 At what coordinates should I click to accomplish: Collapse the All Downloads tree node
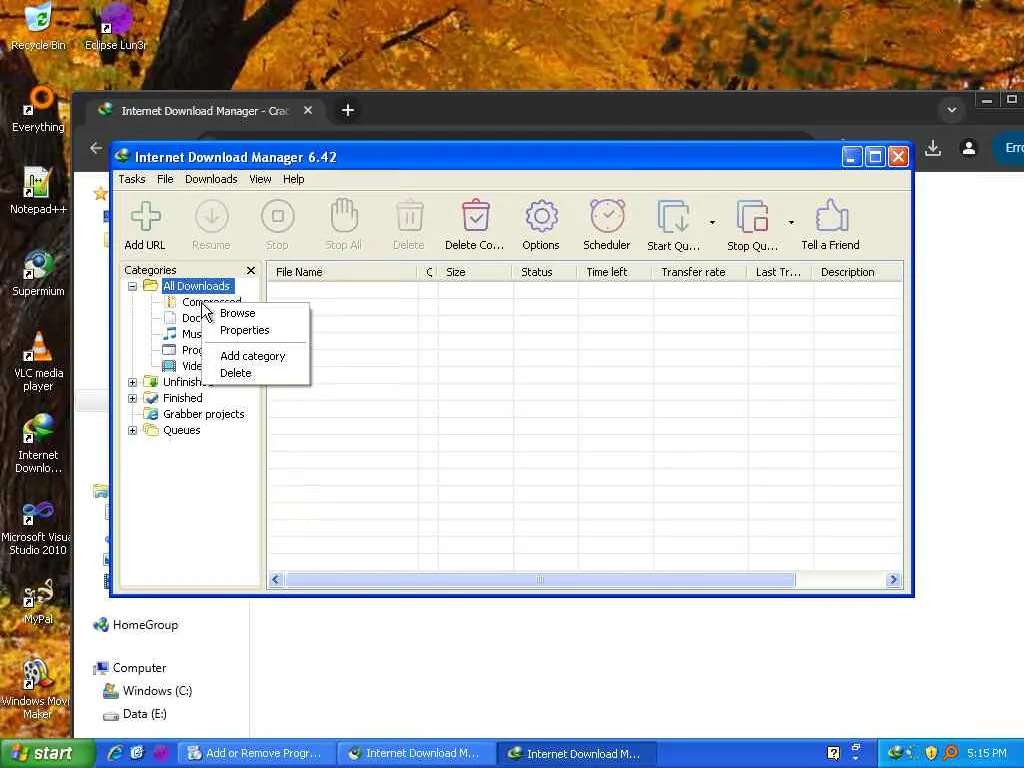pyautogui.click(x=132, y=286)
